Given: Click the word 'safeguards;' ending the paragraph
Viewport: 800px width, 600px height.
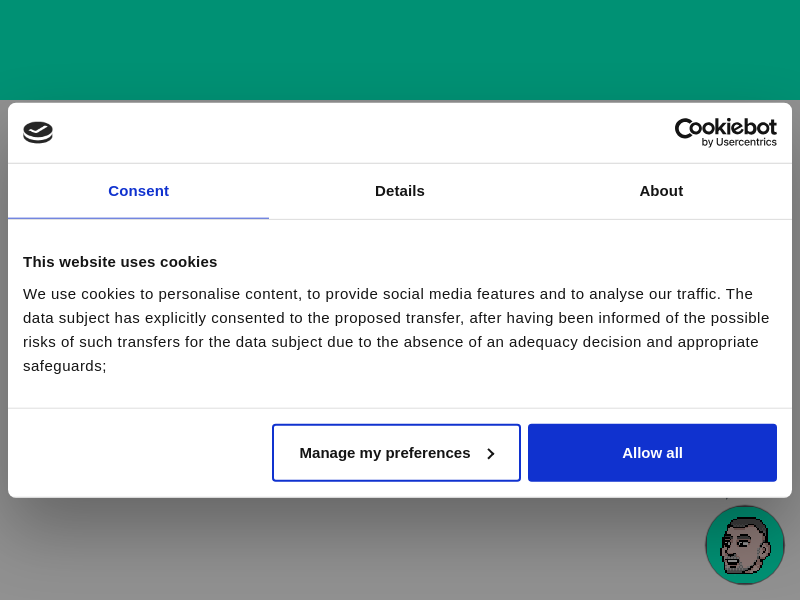Looking at the screenshot, I should (65, 366).
